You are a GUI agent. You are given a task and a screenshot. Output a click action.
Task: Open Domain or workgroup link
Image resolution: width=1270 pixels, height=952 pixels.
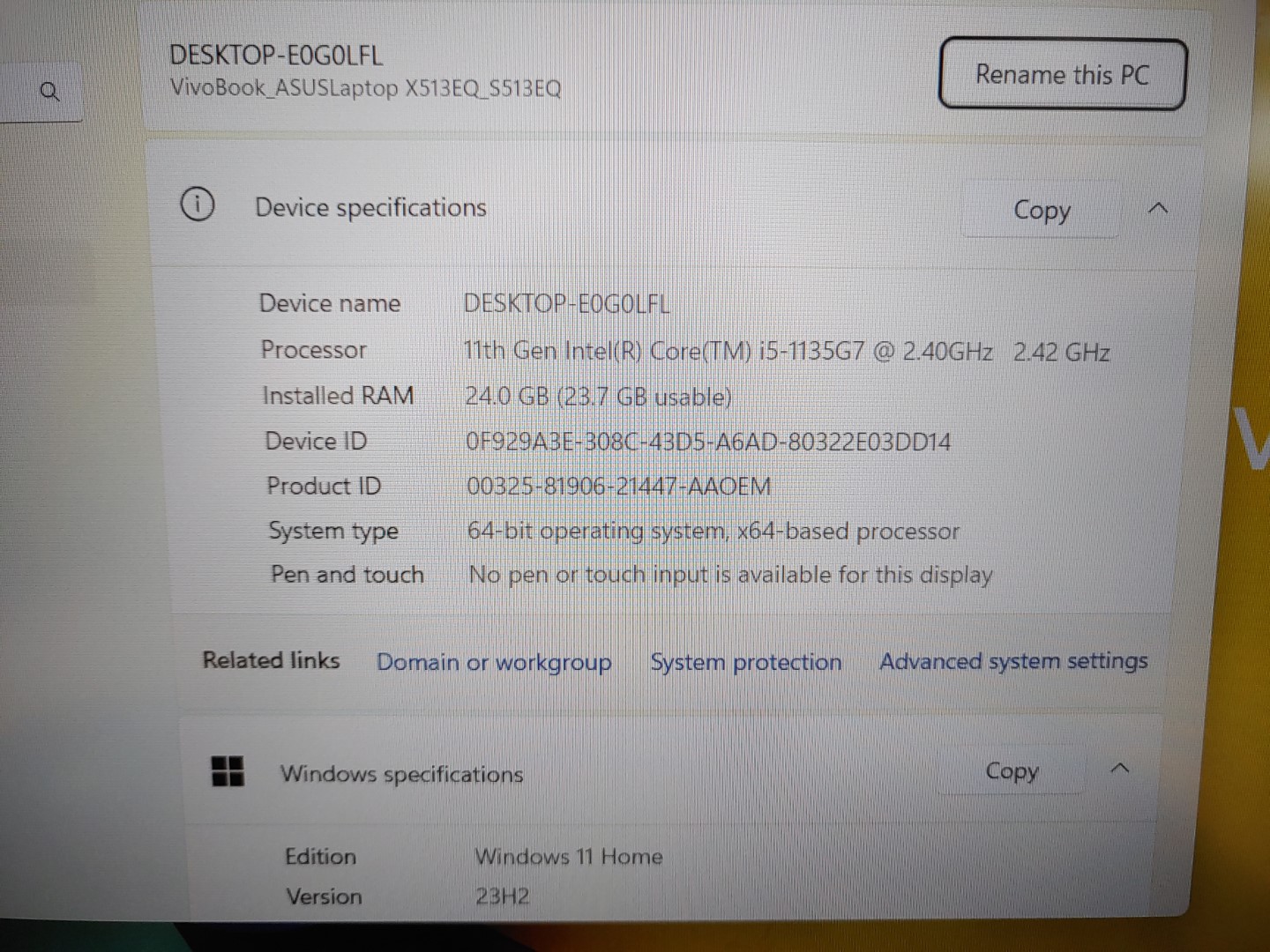[494, 662]
